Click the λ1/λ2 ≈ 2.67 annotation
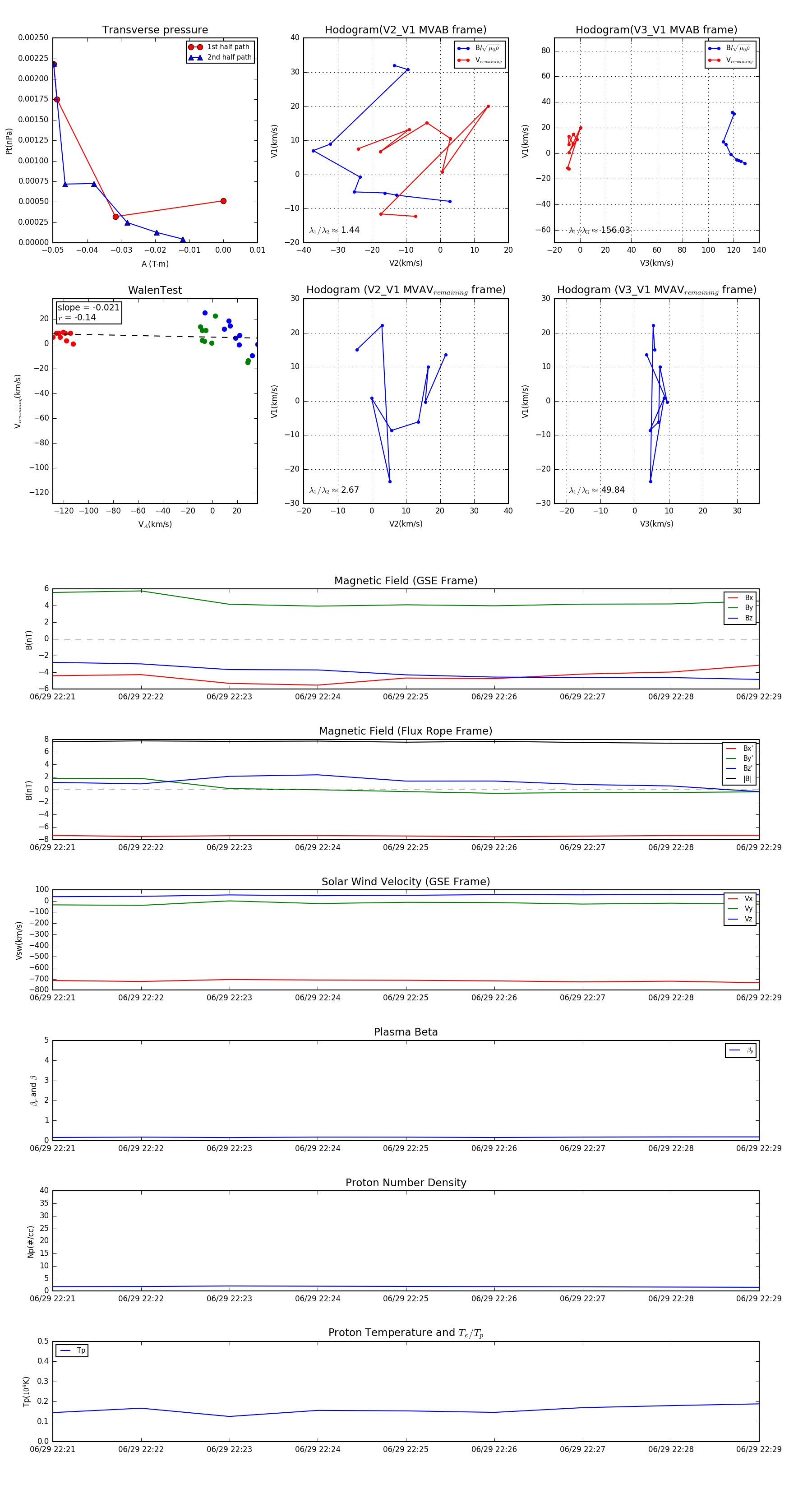Screen dimensions: 812x1489 point(334,490)
